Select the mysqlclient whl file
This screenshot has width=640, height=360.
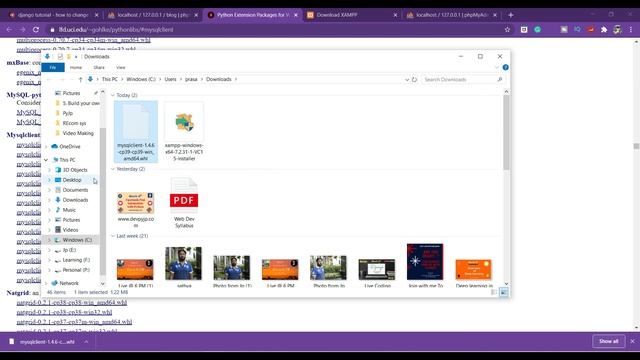(x=136, y=131)
